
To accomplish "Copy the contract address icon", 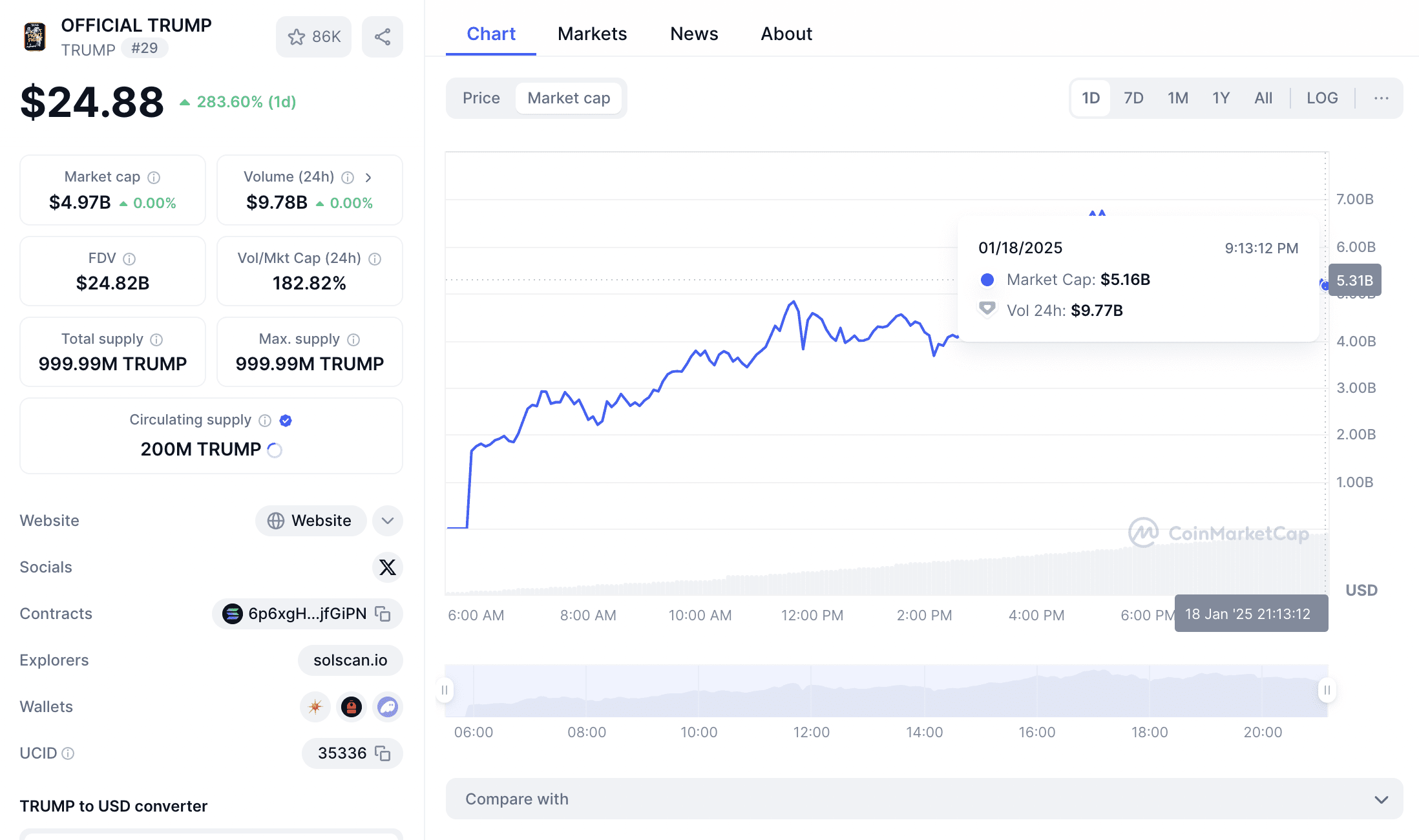I will 383,614.
